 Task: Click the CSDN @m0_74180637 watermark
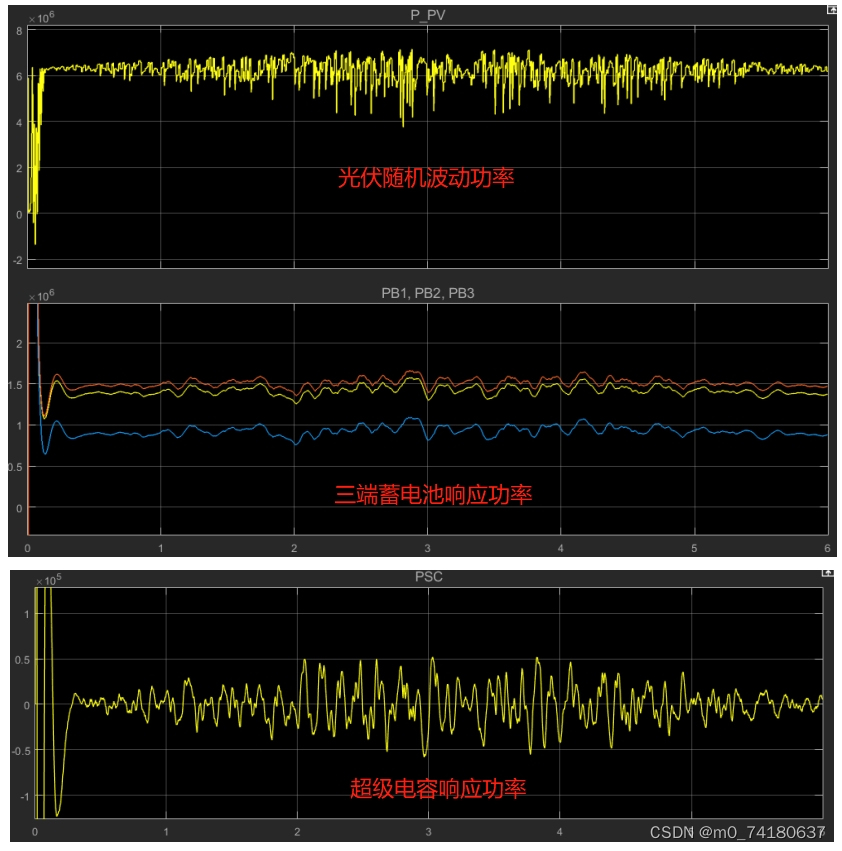(x=737, y=832)
